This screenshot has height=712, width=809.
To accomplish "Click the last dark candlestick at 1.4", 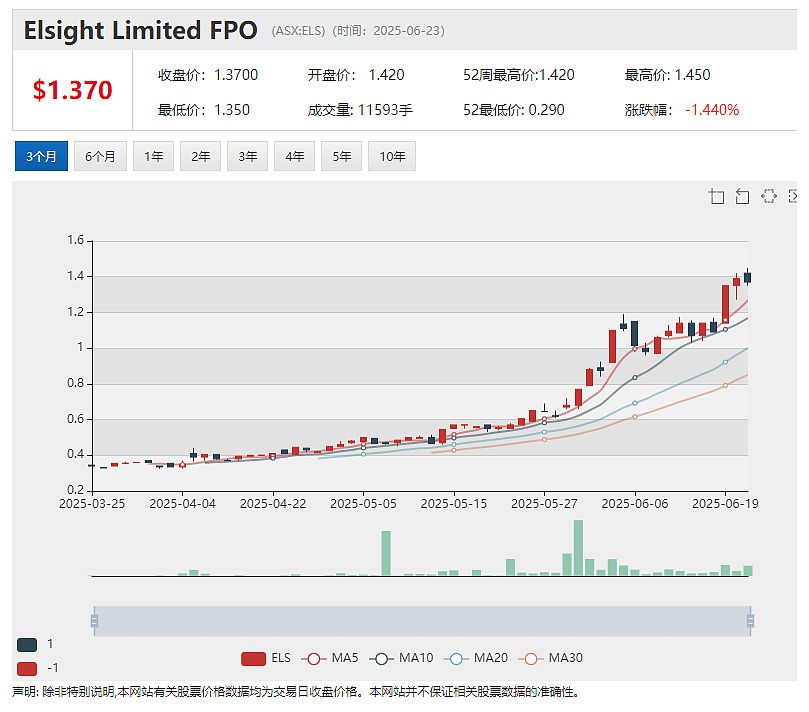I will click(748, 278).
